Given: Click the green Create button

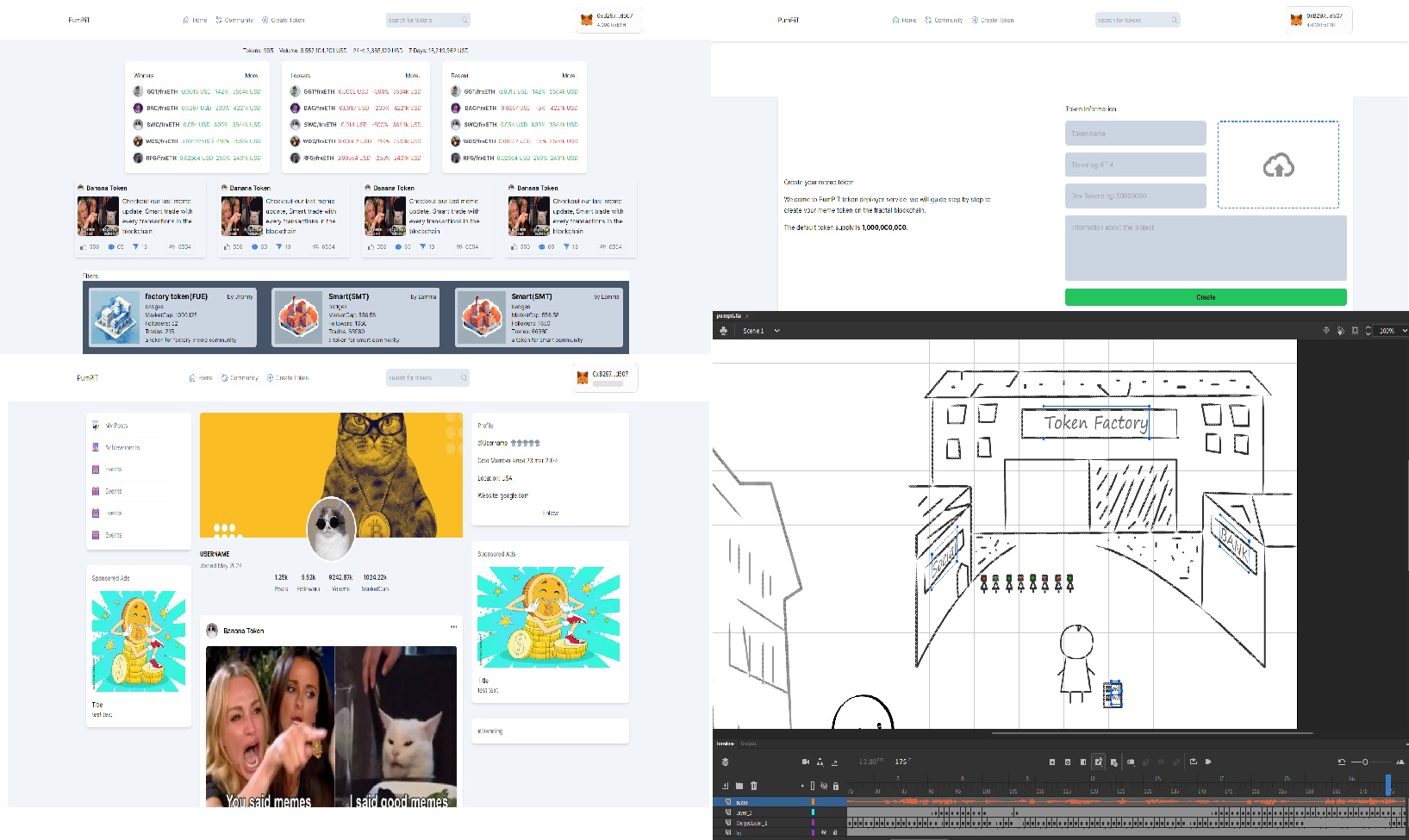Looking at the screenshot, I should [x=1206, y=297].
